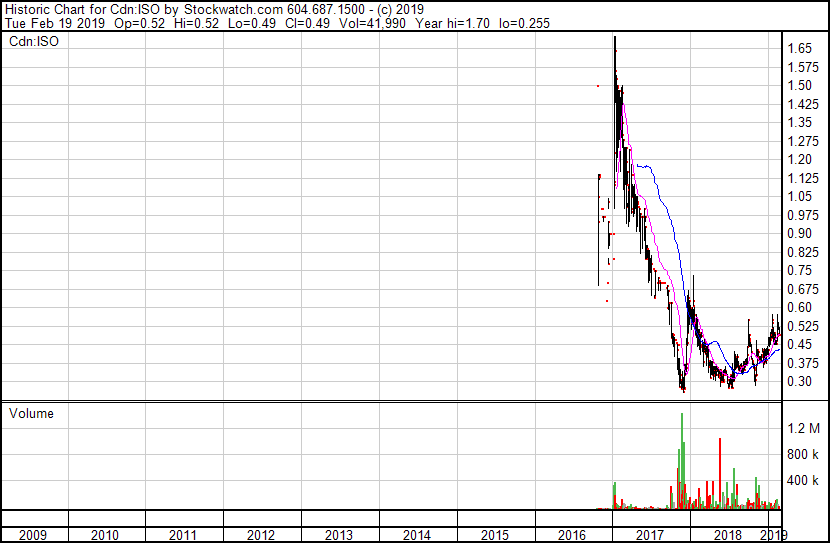Viewport: 830px width, 543px height.
Task: Click the 1.65 price axis label
Action: [x=798, y=48]
